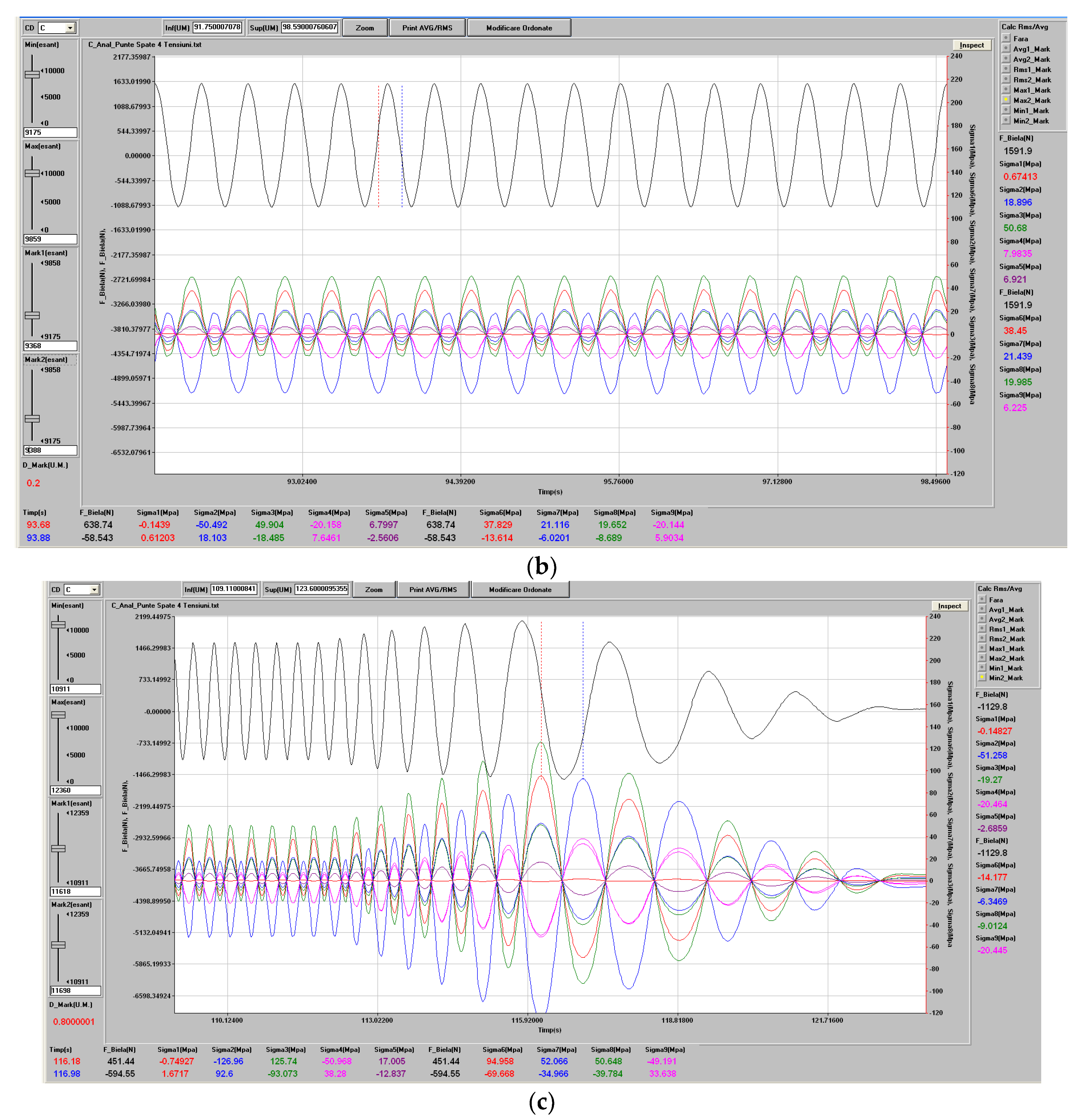Click the Mark2(esant) value field showing 11698

(75, 991)
